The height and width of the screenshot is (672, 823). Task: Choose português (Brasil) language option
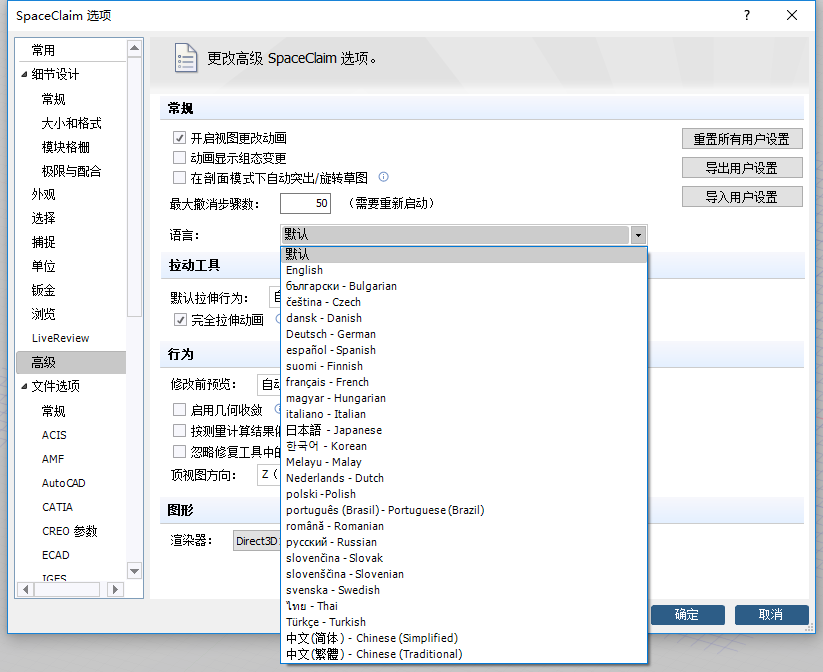[x=464, y=510]
